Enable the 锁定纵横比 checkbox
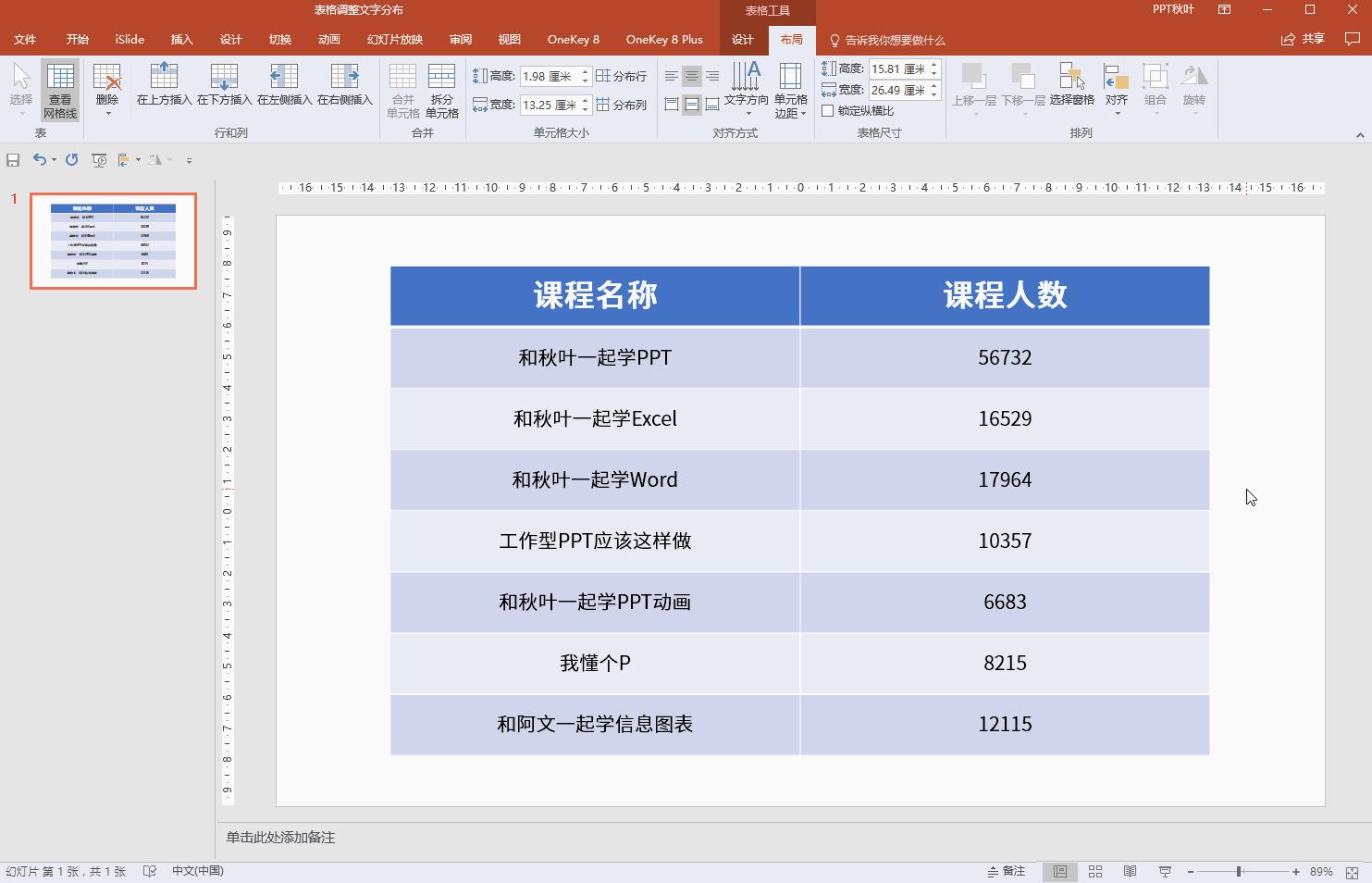The width and height of the screenshot is (1372, 883). coord(828,110)
